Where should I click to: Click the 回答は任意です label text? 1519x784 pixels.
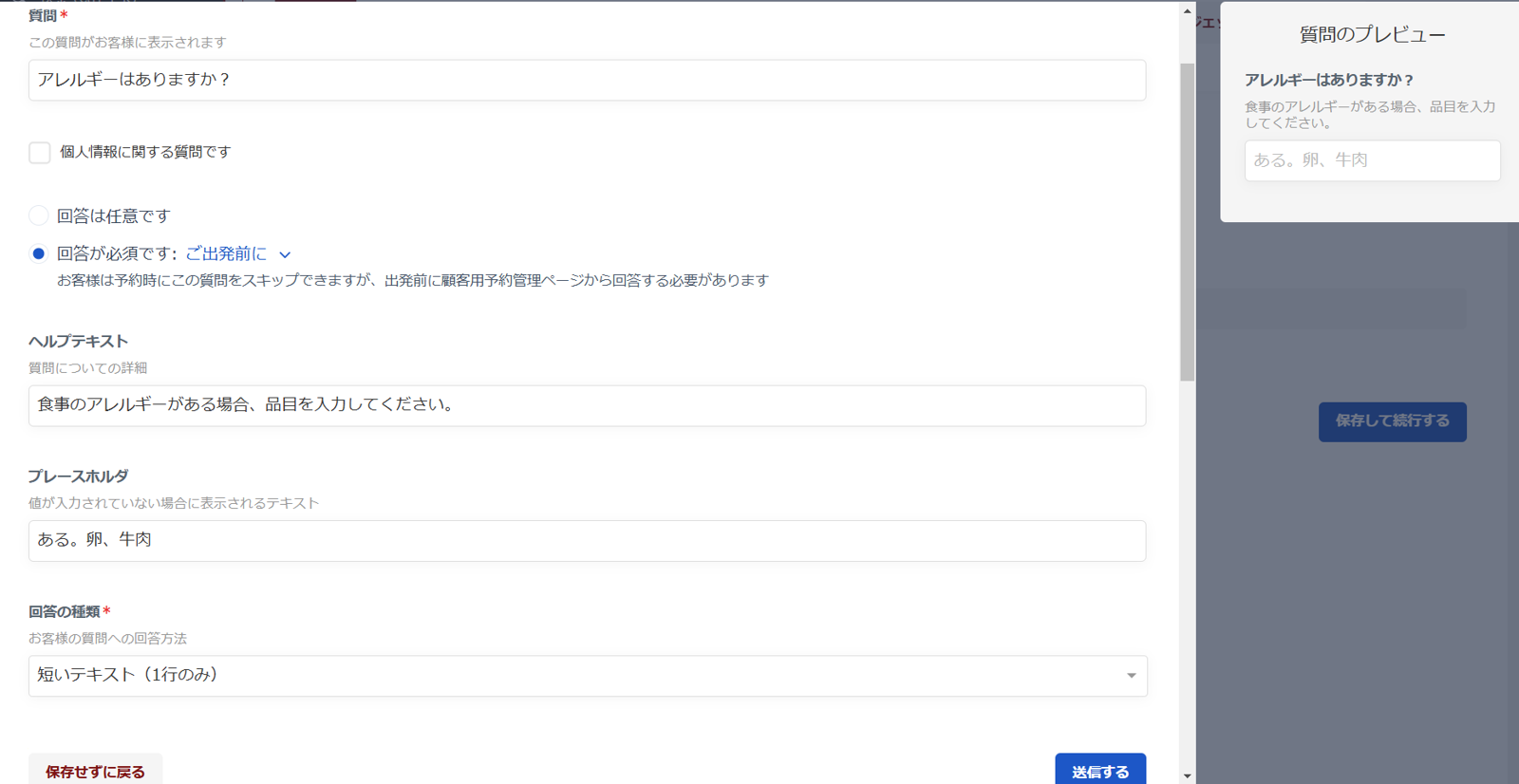pyautogui.click(x=113, y=216)
